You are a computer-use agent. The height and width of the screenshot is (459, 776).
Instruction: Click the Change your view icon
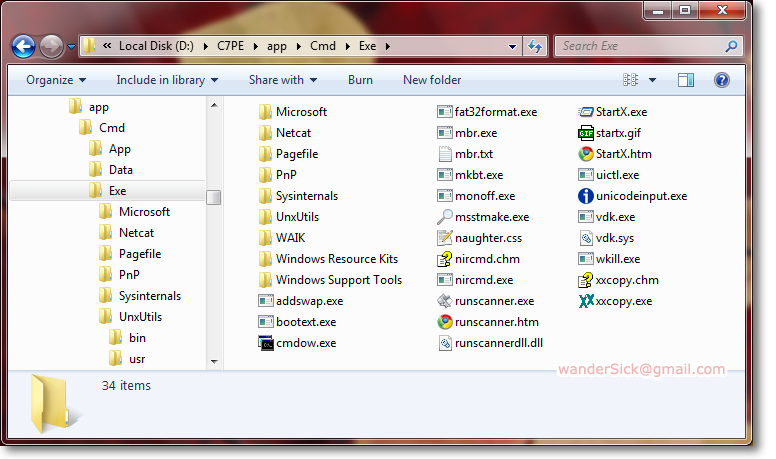pyautogui.click(x=630, y=80)
